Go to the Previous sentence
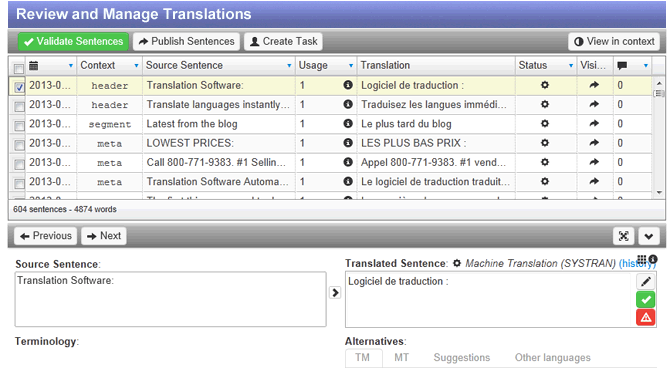 (45, 236)
